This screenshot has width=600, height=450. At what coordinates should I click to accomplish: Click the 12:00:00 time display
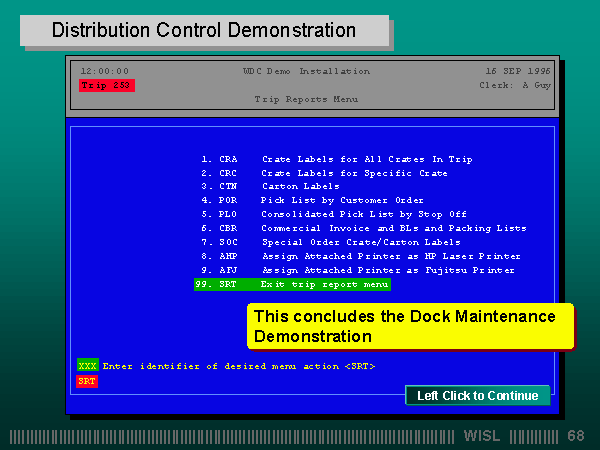[105, 71]
